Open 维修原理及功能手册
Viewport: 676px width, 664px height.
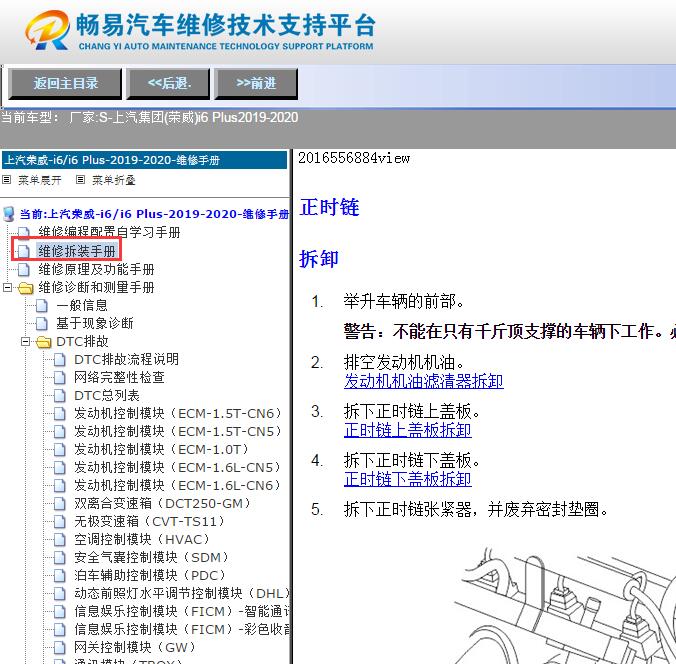pos(96,269)
